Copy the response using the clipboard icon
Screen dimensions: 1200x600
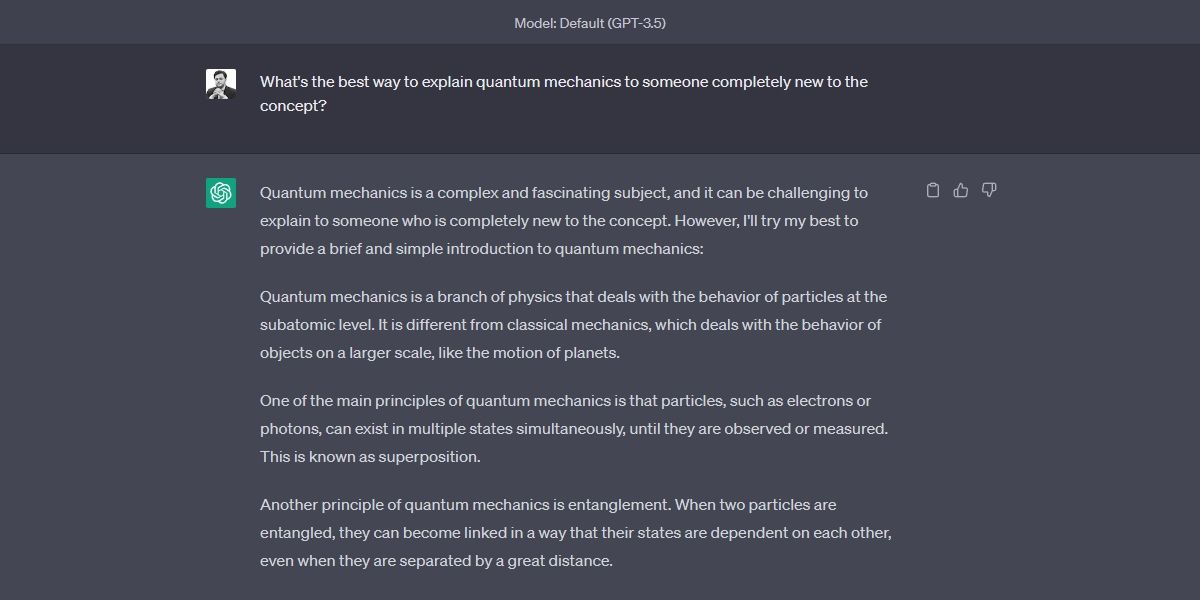click(x=932, y=190)
